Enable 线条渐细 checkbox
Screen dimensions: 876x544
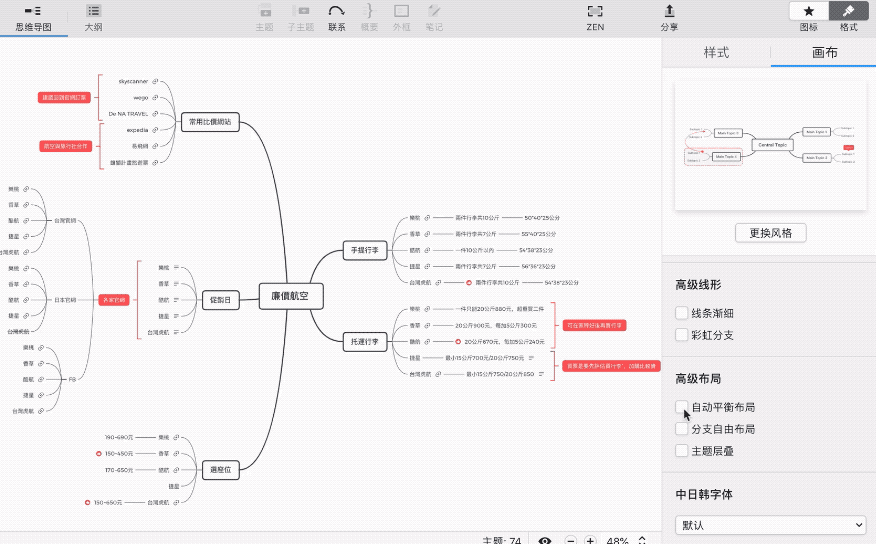(681, 313)
